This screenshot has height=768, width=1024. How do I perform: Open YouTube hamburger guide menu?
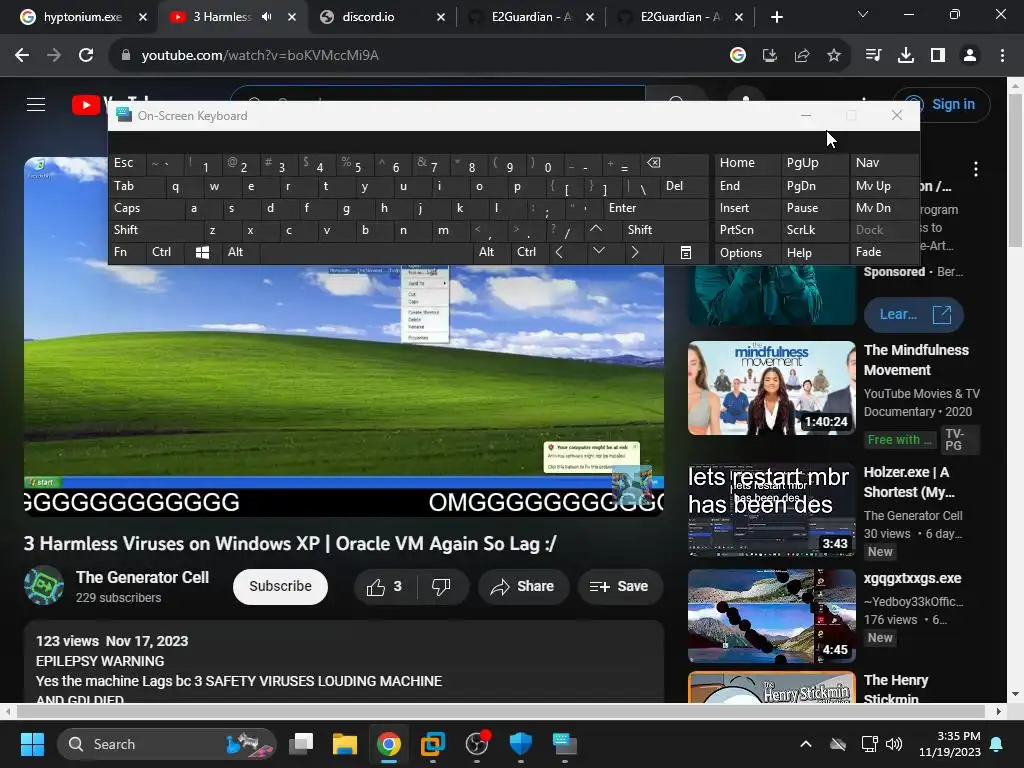click(x=36, y=104)
